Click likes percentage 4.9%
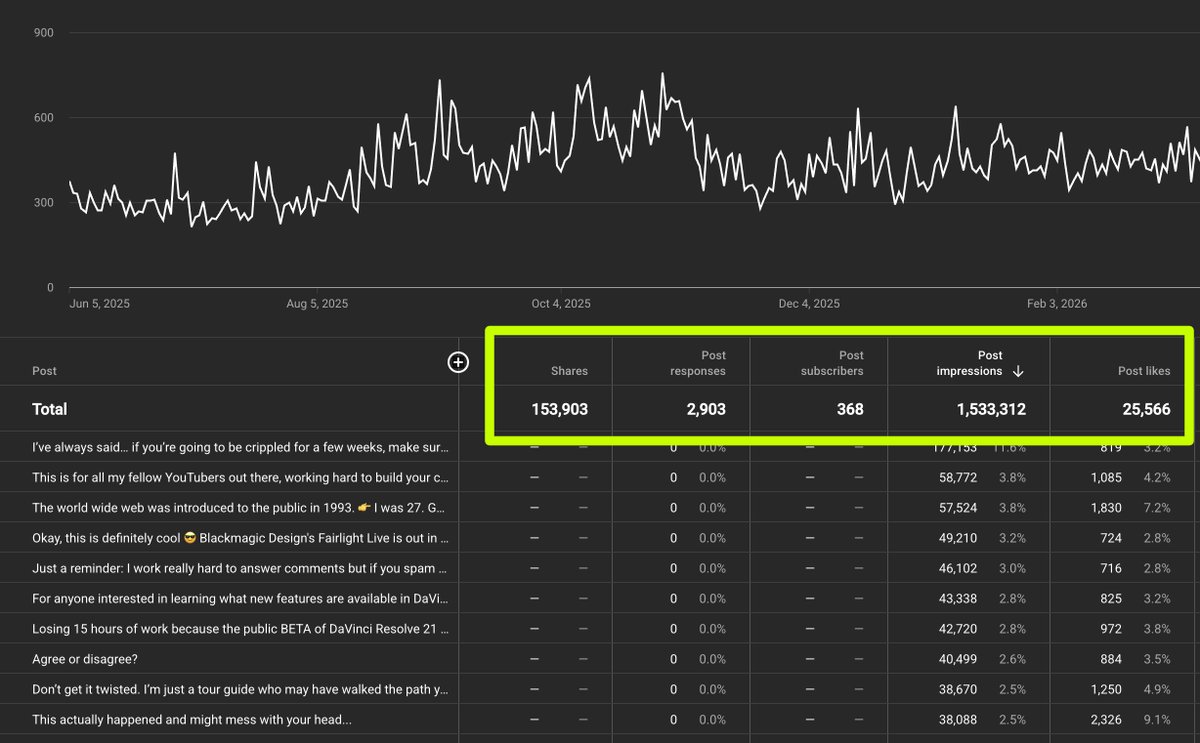The height and width of the screenshot is (743, 1200). [1157, 689]
